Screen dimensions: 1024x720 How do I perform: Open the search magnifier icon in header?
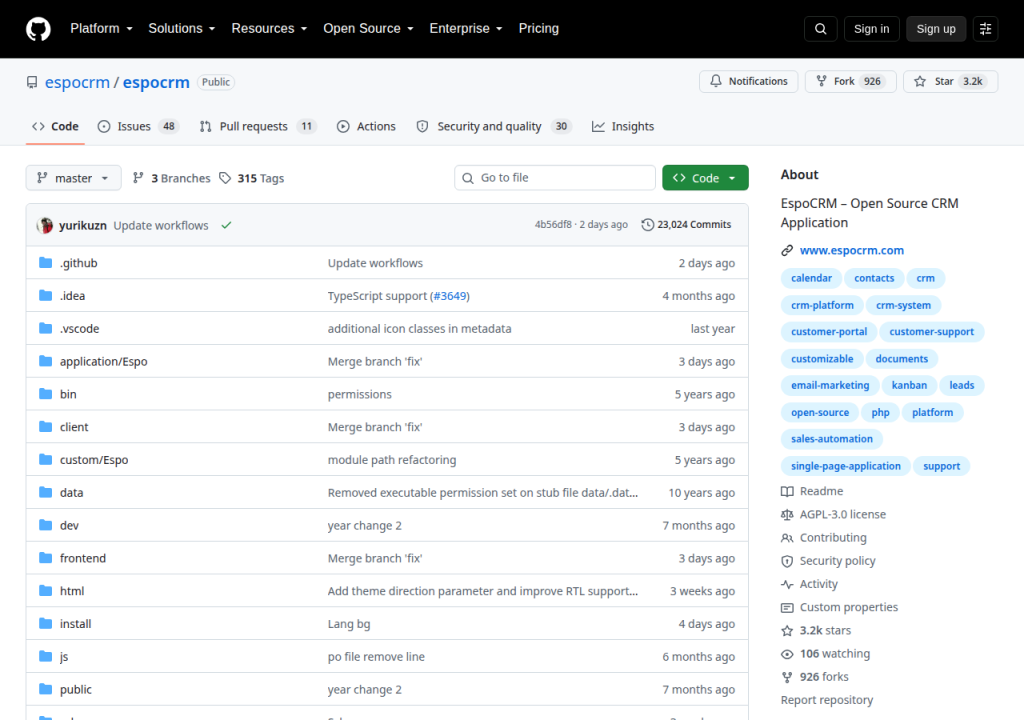pyautogui.click(x=820, y=29)
